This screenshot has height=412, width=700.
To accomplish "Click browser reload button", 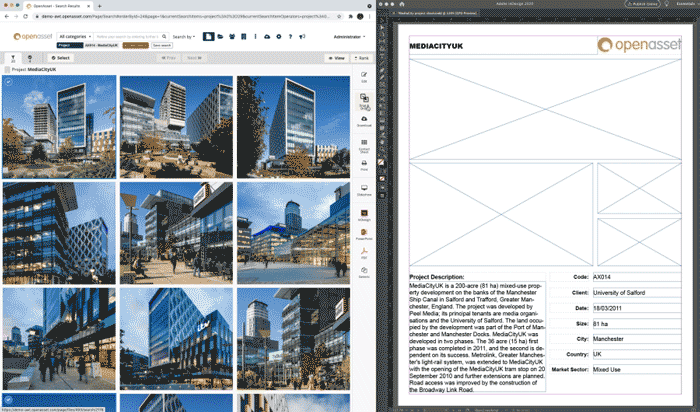I will pyautogui.click(x=25, y=17).
